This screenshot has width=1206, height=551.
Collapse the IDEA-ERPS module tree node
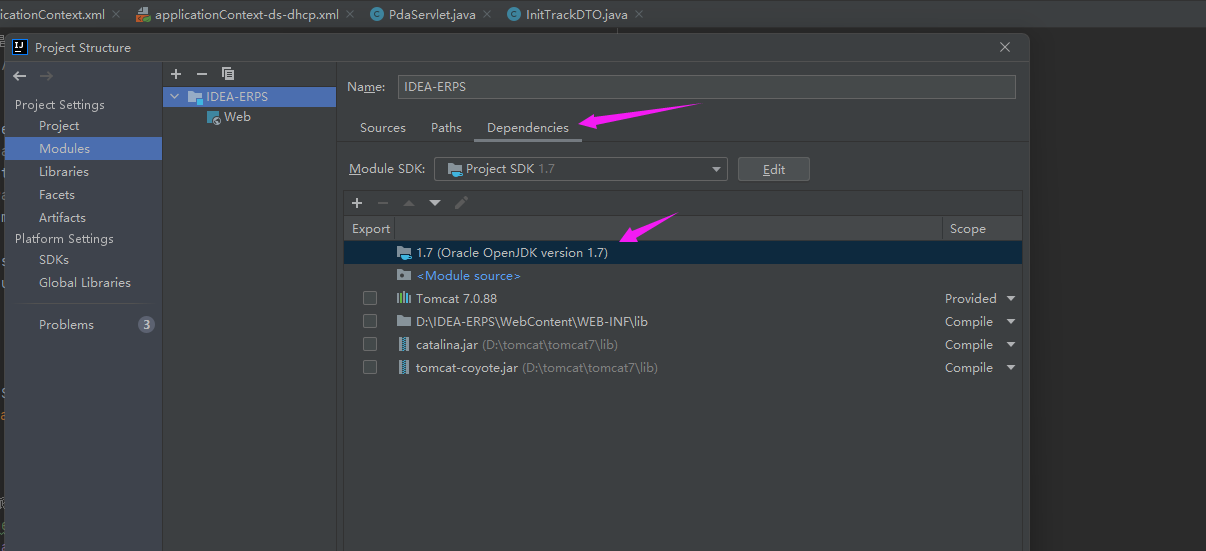tap(176, 97)
